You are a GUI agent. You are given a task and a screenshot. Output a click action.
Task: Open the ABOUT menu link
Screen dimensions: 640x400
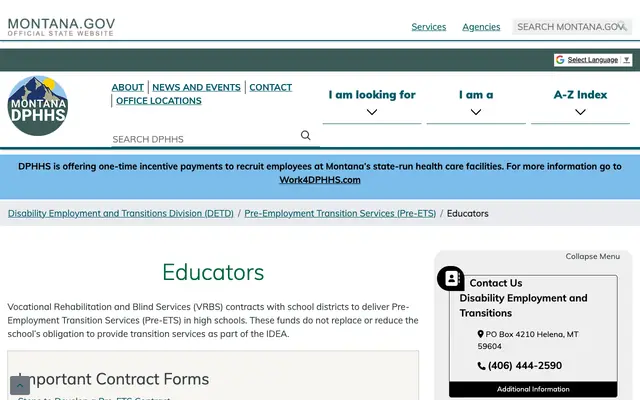tap(127, 87)
